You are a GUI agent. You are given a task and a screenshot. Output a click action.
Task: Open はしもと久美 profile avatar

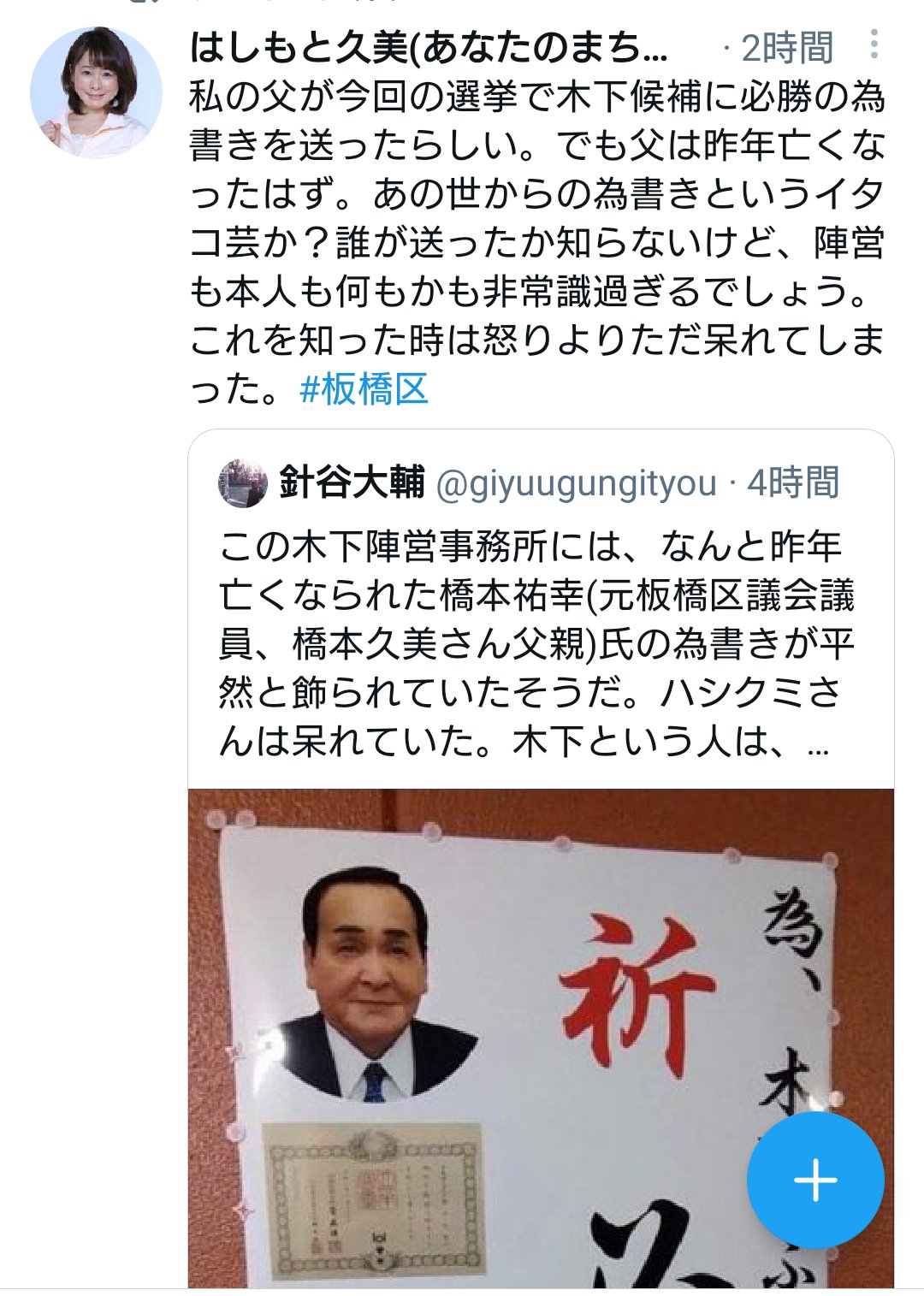coord(96,92)
